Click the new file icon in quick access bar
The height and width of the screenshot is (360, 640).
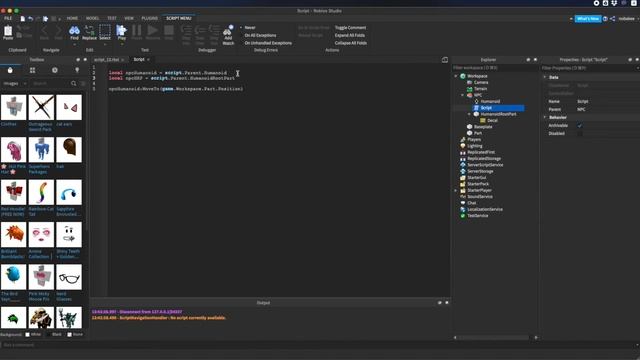point(22,18)
